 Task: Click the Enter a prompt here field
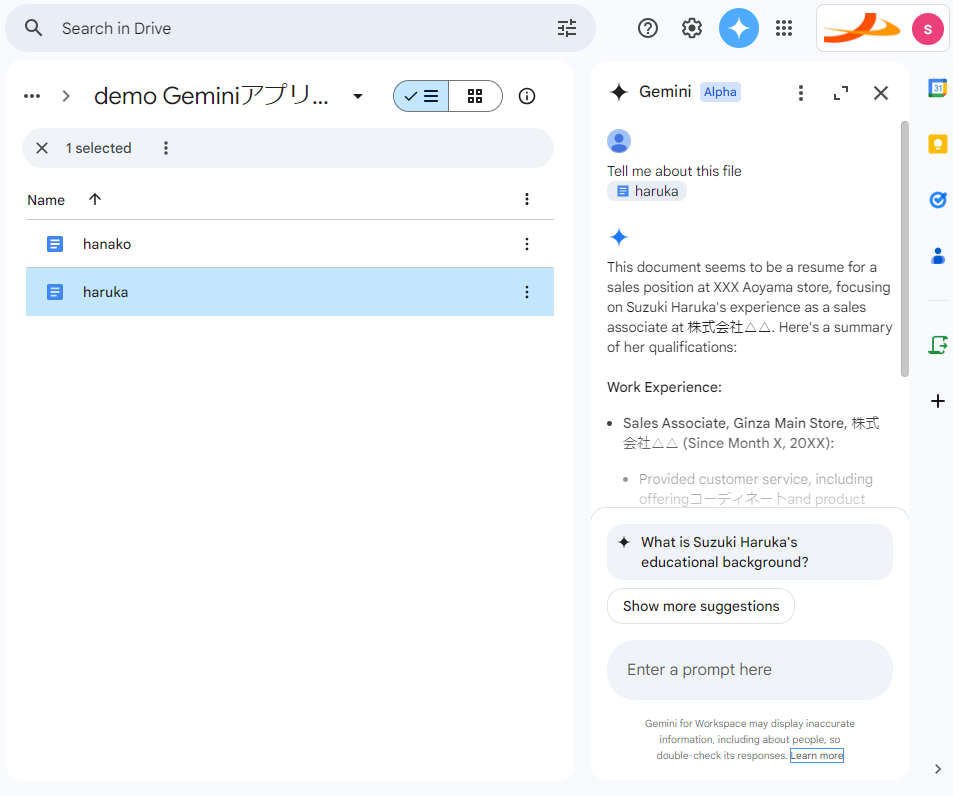point(749,670)
